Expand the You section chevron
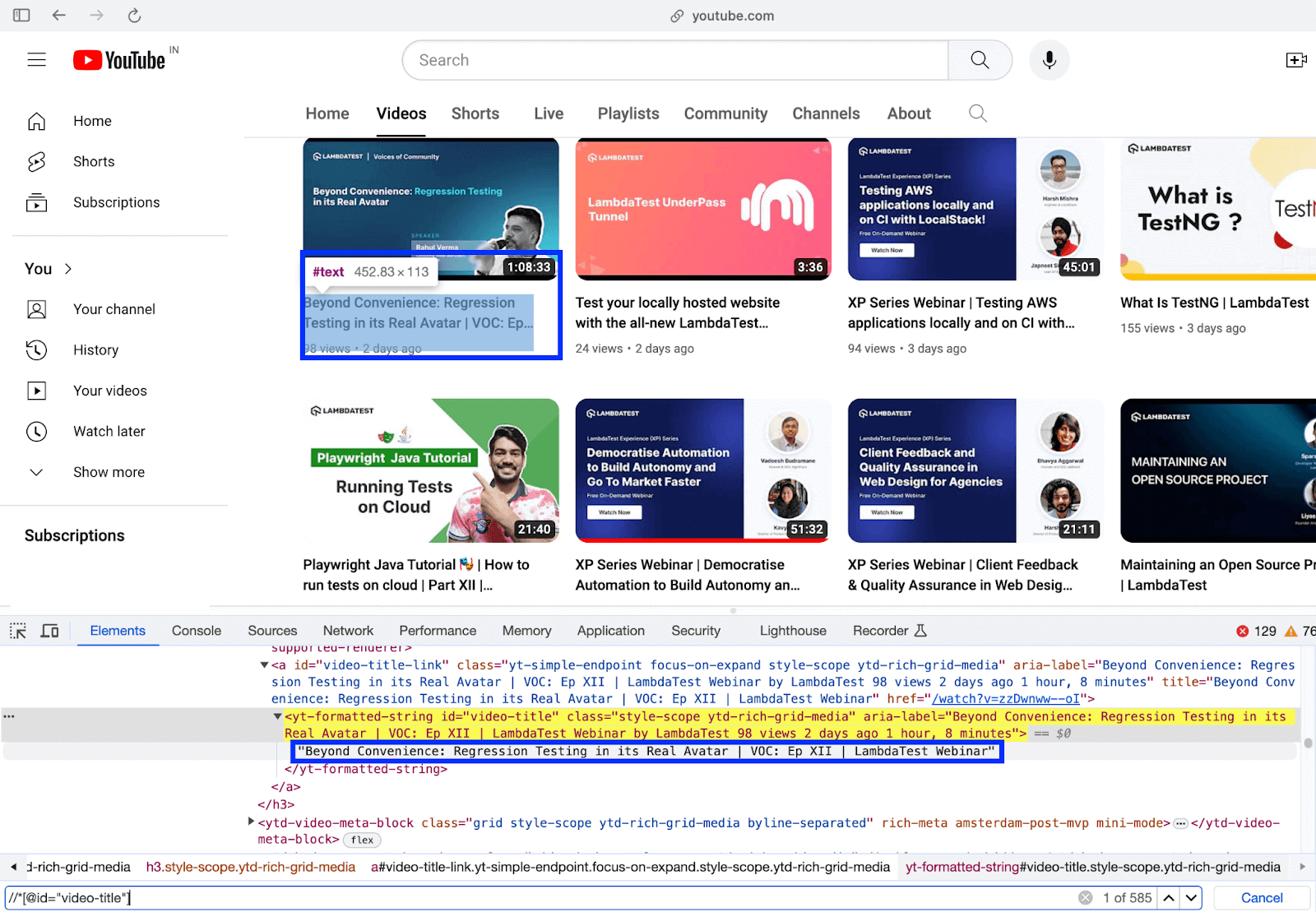 (68, 269)
